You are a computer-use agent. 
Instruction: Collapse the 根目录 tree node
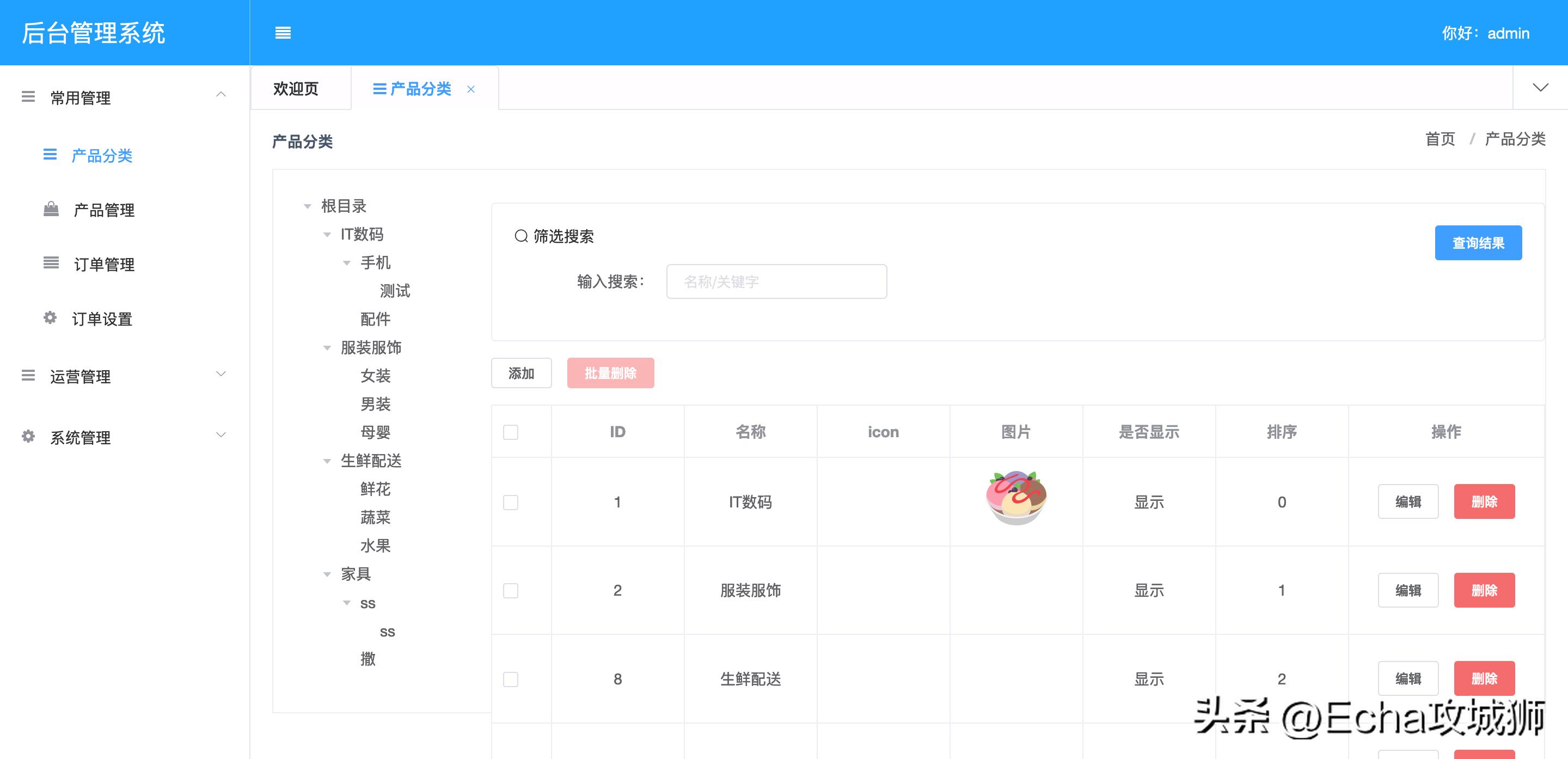click(x=307, y=206)
